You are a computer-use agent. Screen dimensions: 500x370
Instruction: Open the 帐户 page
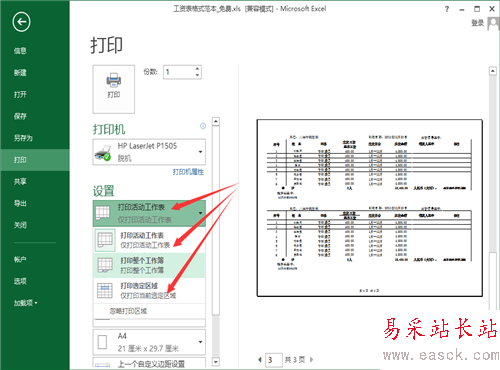20,259
